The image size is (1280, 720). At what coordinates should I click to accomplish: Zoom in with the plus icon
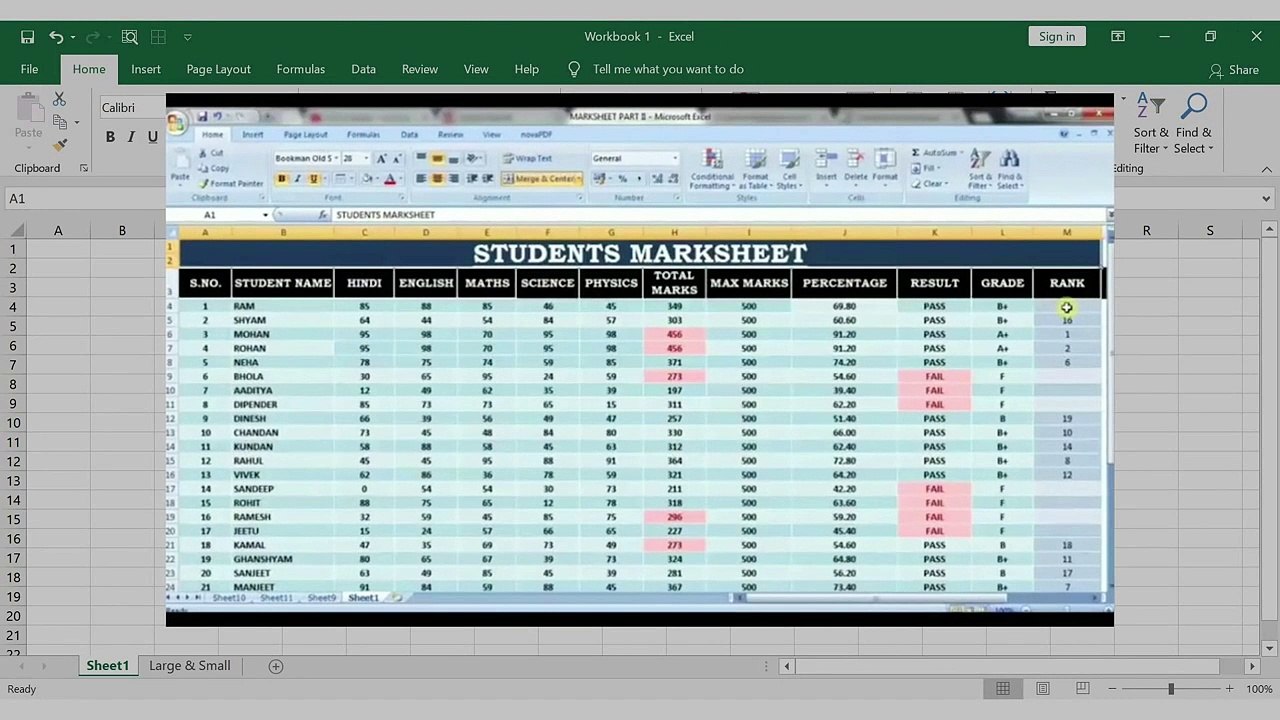pos(1229,689)
